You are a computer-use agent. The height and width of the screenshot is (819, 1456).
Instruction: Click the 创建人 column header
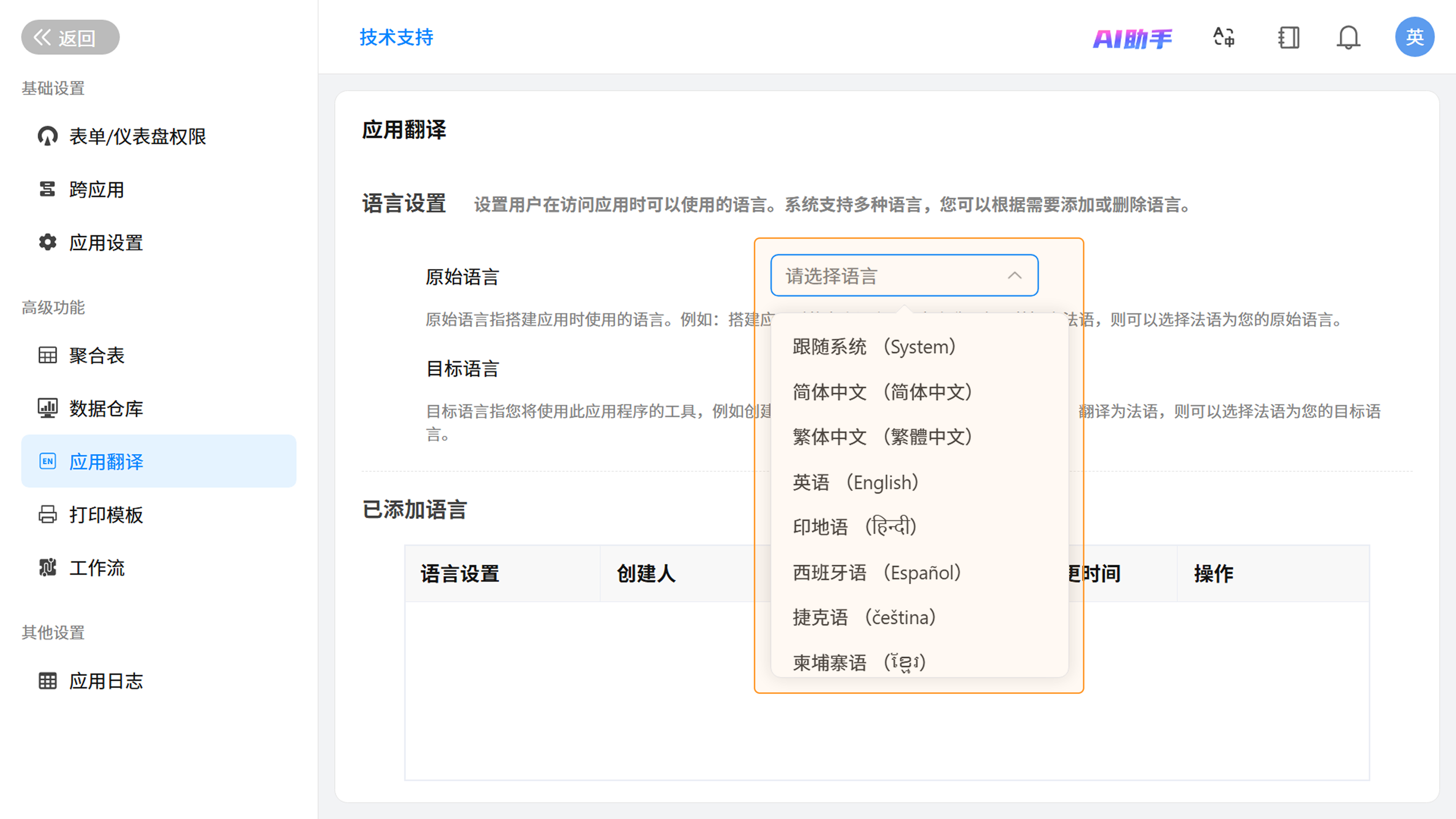(646, 574)
